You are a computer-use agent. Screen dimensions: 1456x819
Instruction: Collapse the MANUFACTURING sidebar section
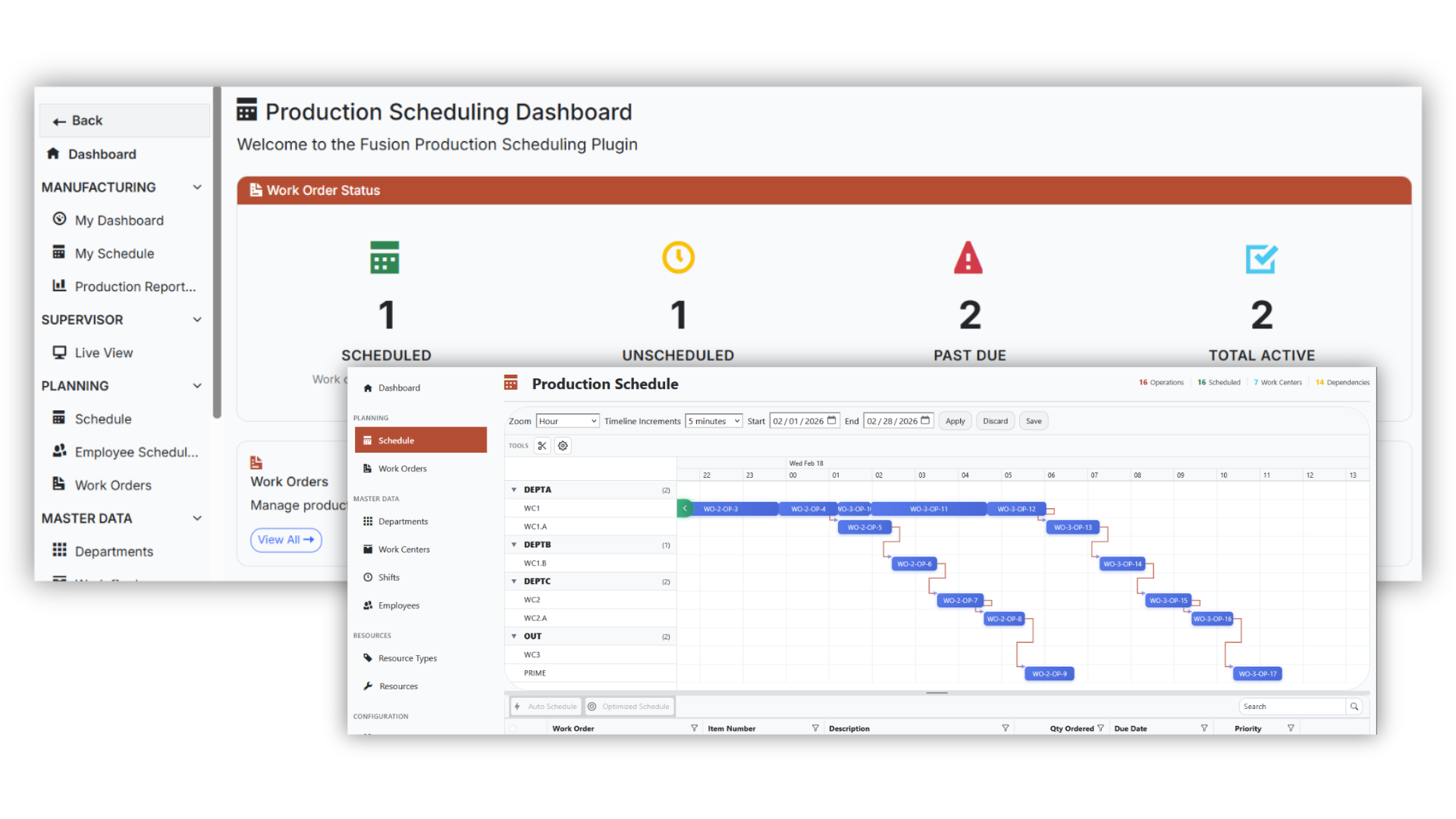[x=197, y=187]
